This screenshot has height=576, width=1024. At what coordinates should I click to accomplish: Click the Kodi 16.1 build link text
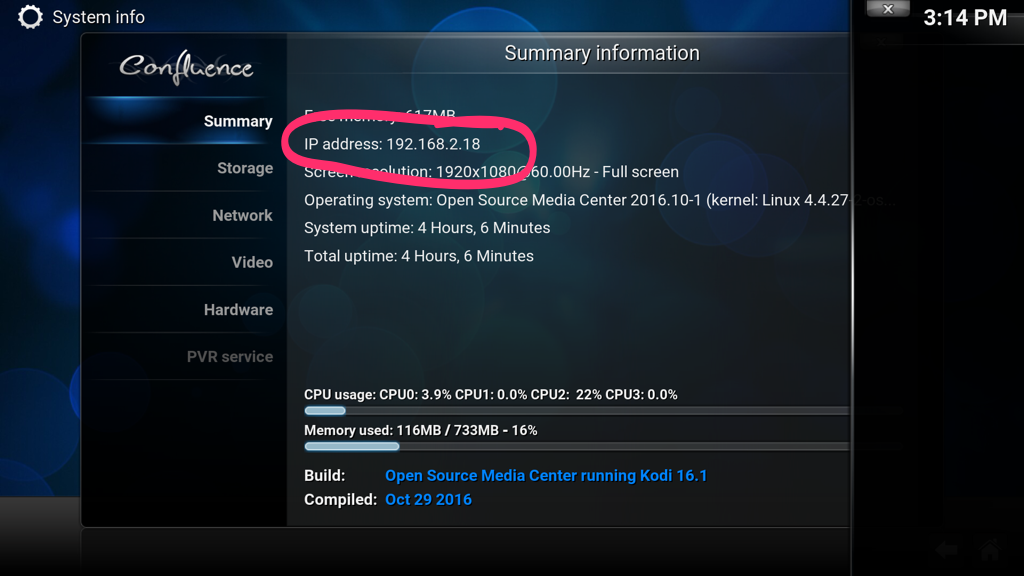[546, 475]
